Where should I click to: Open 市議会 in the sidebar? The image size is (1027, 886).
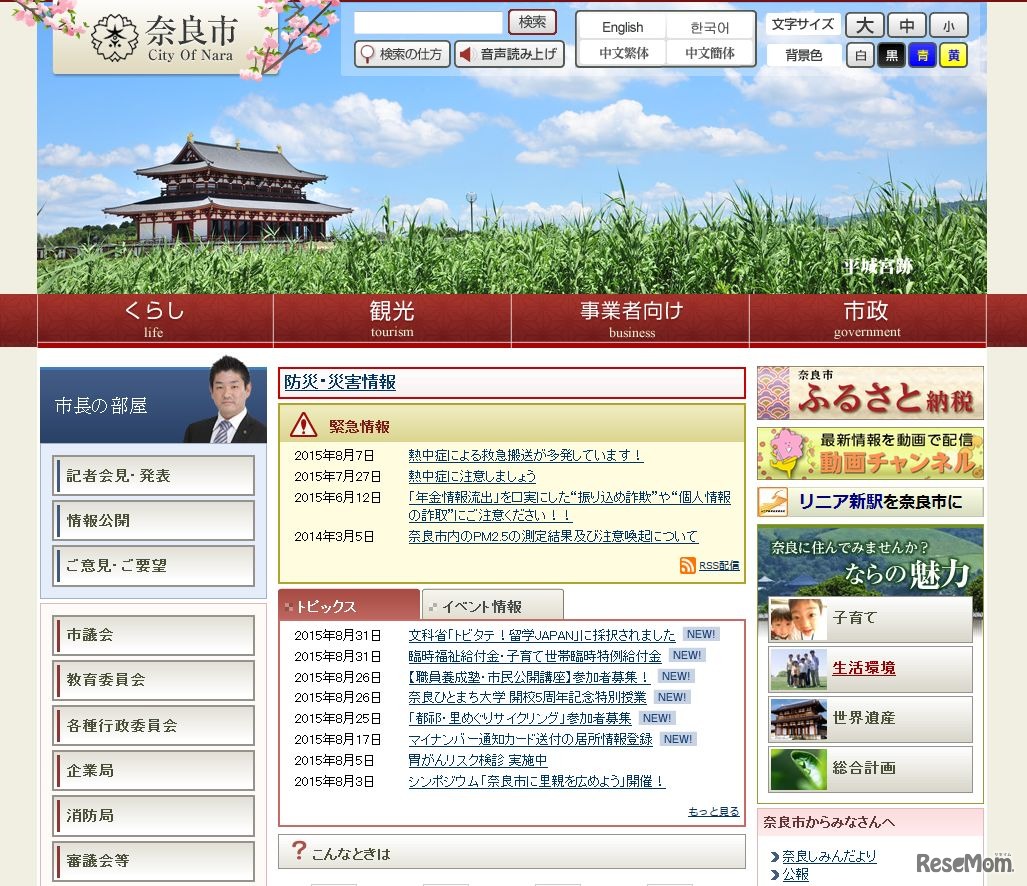pos(153,635)
